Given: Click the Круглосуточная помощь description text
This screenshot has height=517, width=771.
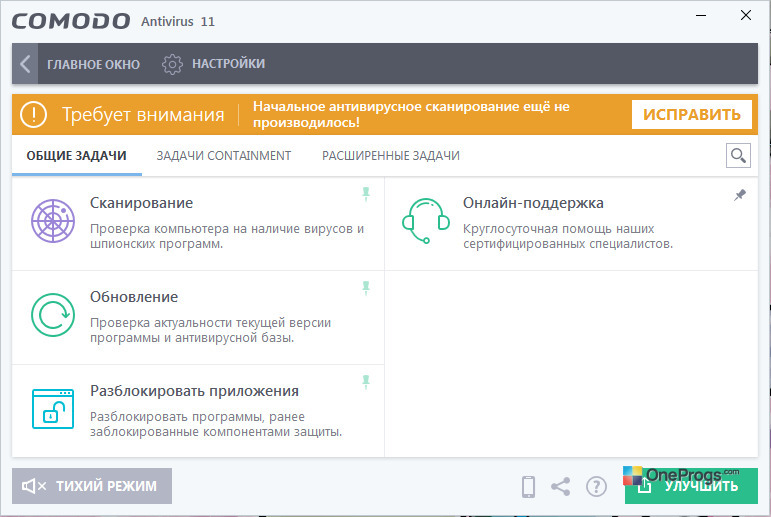Looking at the screenshot, I should [568, 236].
